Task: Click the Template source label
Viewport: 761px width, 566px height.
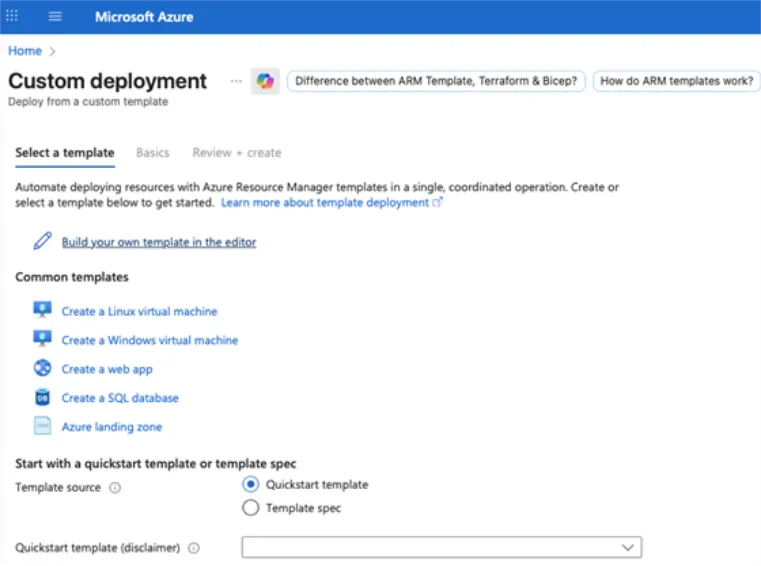Action: point(58,487)
